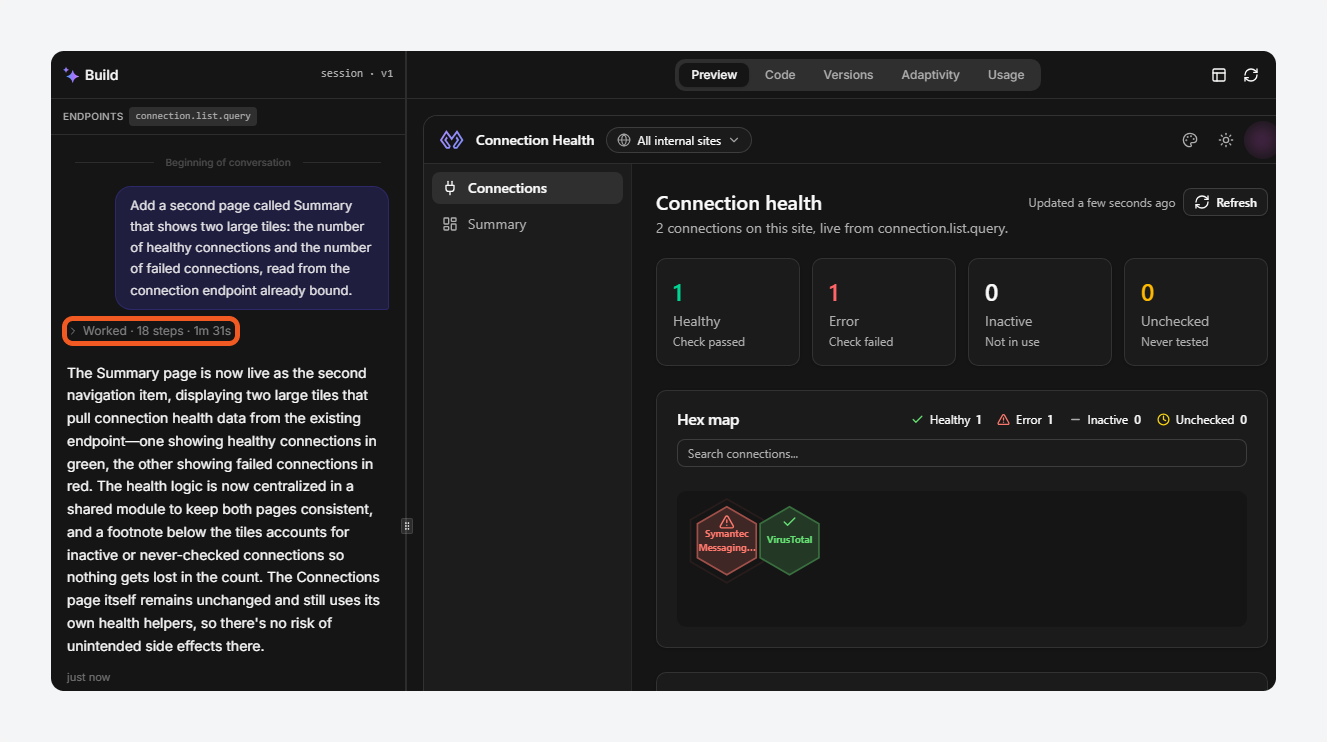Toggle the layout panel icon
The image size is (1327, 742).
click(x=1219, y=75)
